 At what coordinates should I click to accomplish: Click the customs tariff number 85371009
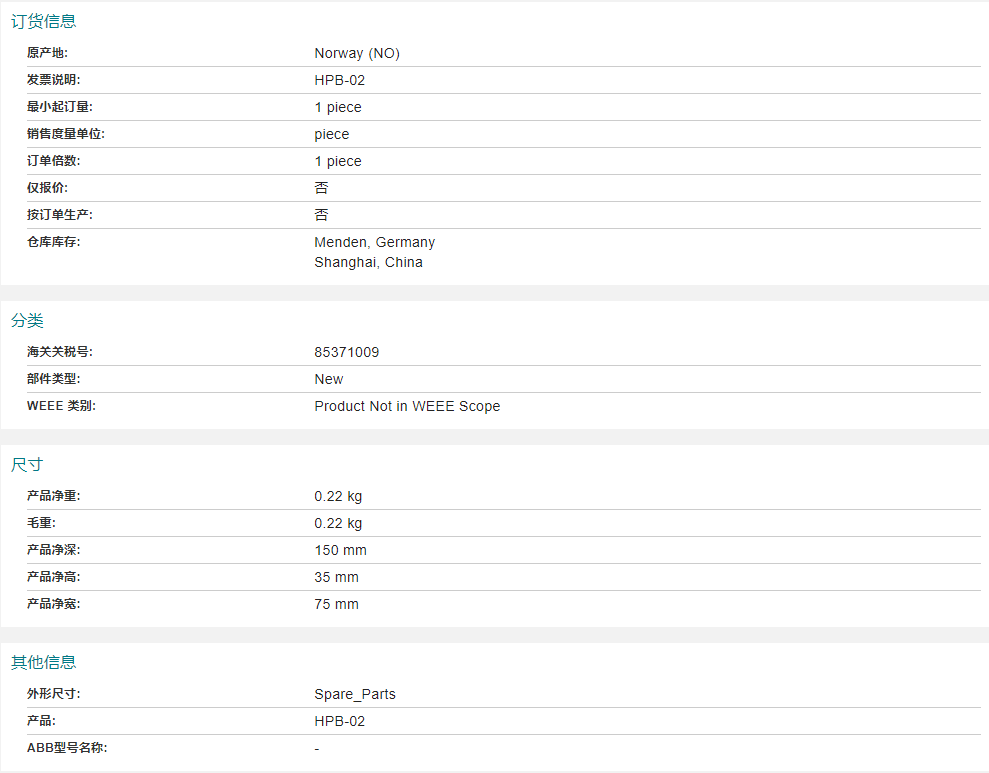(346, 352)
